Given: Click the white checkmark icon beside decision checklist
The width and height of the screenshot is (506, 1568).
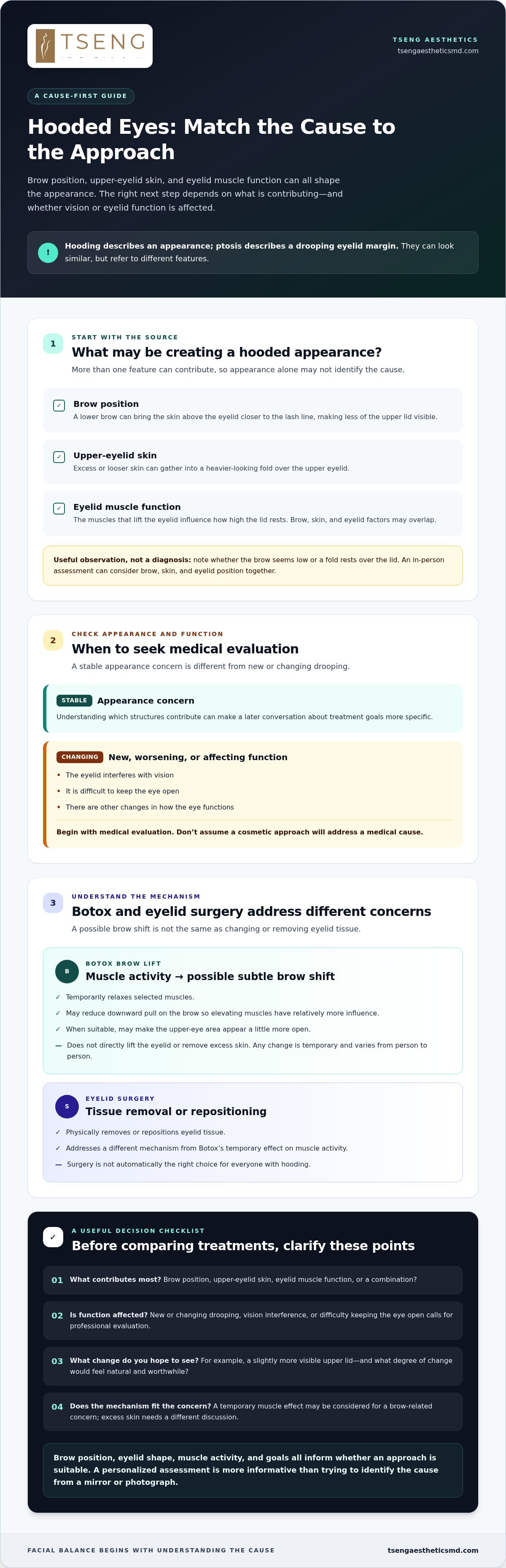Looking at the screenshot, I should 53,1237.
